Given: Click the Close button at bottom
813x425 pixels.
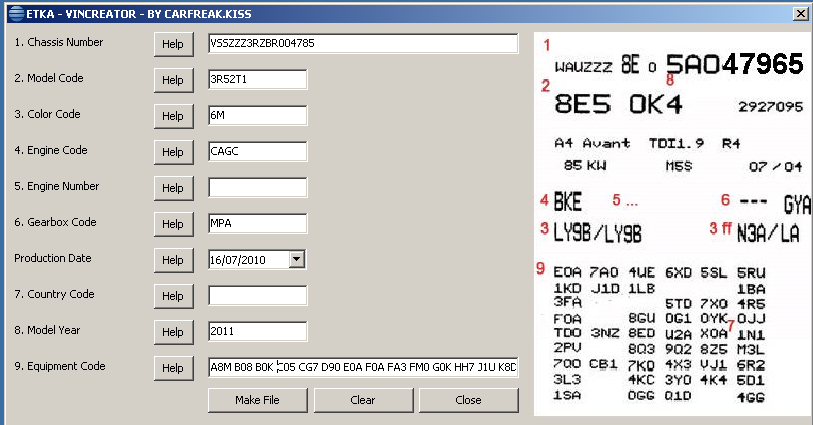Looking at the screenshot, I should pos(468,400).
